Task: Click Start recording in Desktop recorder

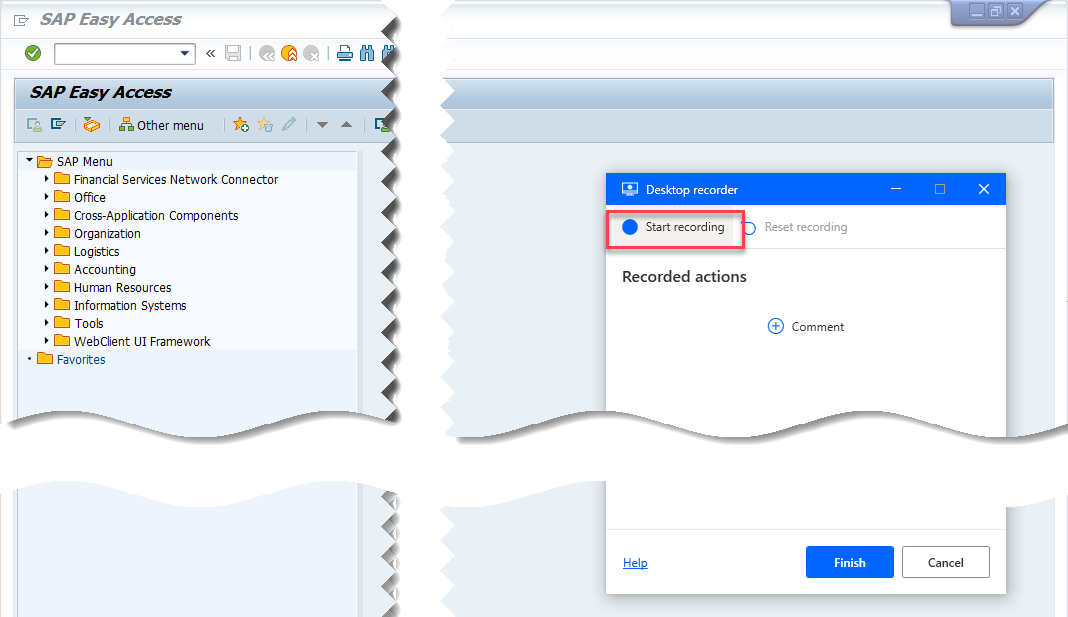Action: (674, 227)
